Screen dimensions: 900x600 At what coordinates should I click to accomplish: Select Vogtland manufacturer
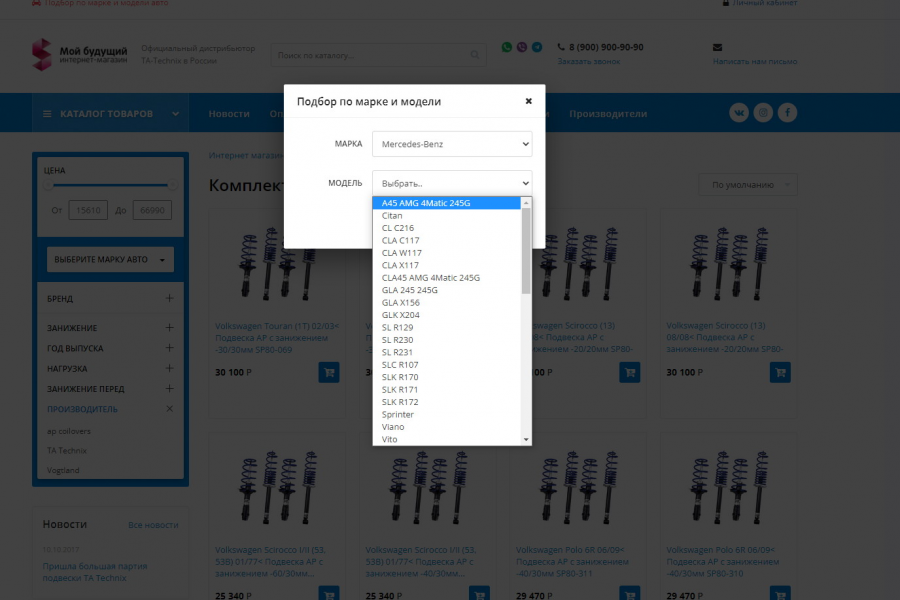tap(63, 470)
